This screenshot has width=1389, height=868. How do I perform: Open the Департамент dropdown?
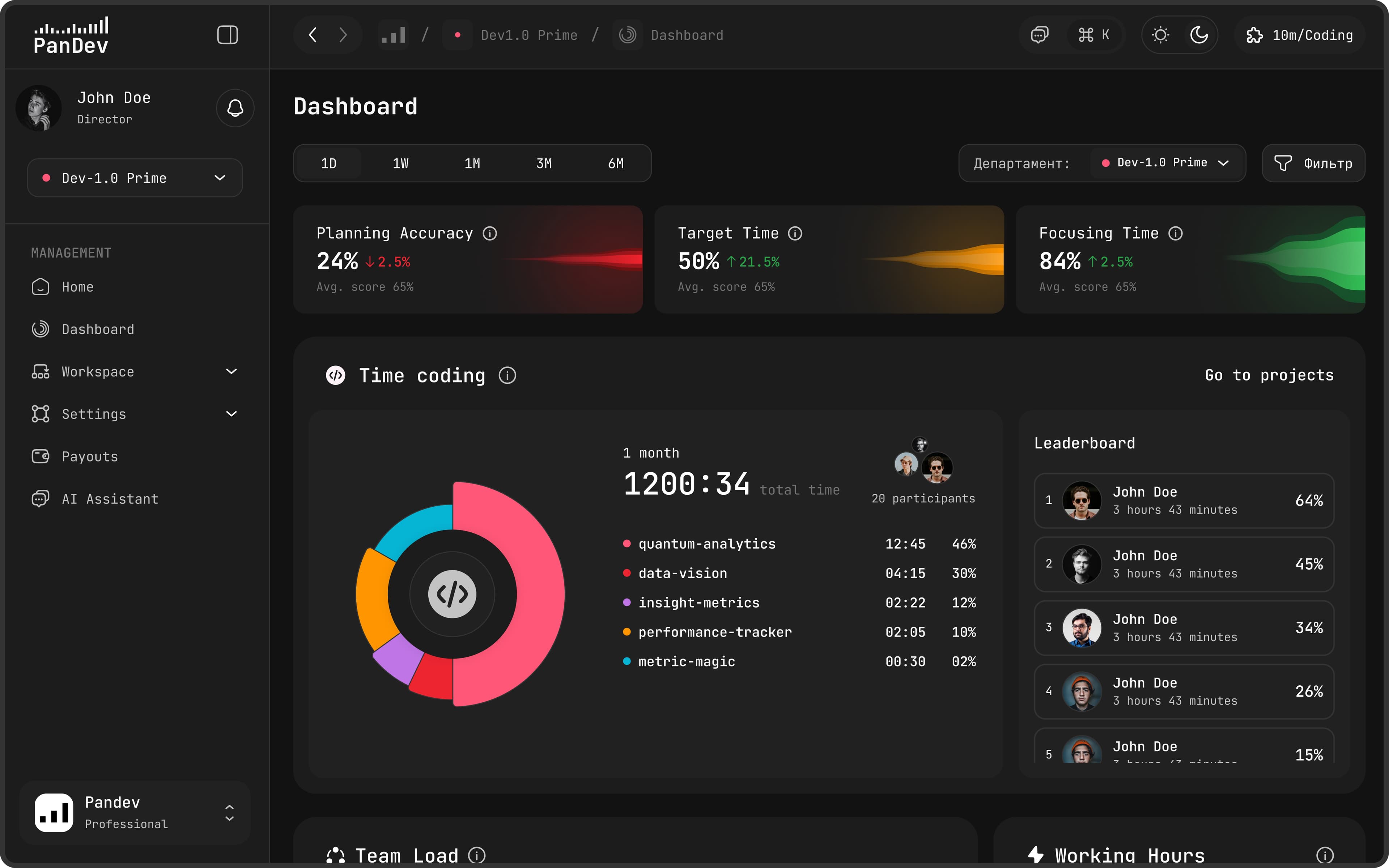[x=1166, y=163]
